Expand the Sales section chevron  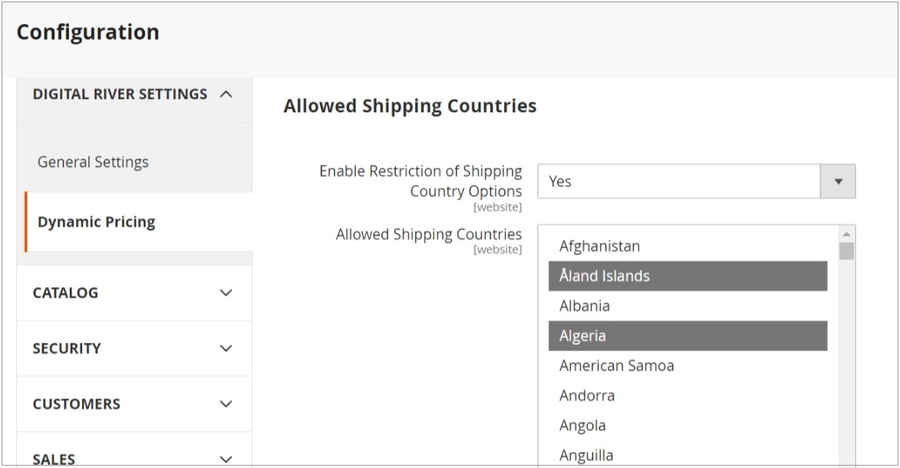(x=226, y=458)
